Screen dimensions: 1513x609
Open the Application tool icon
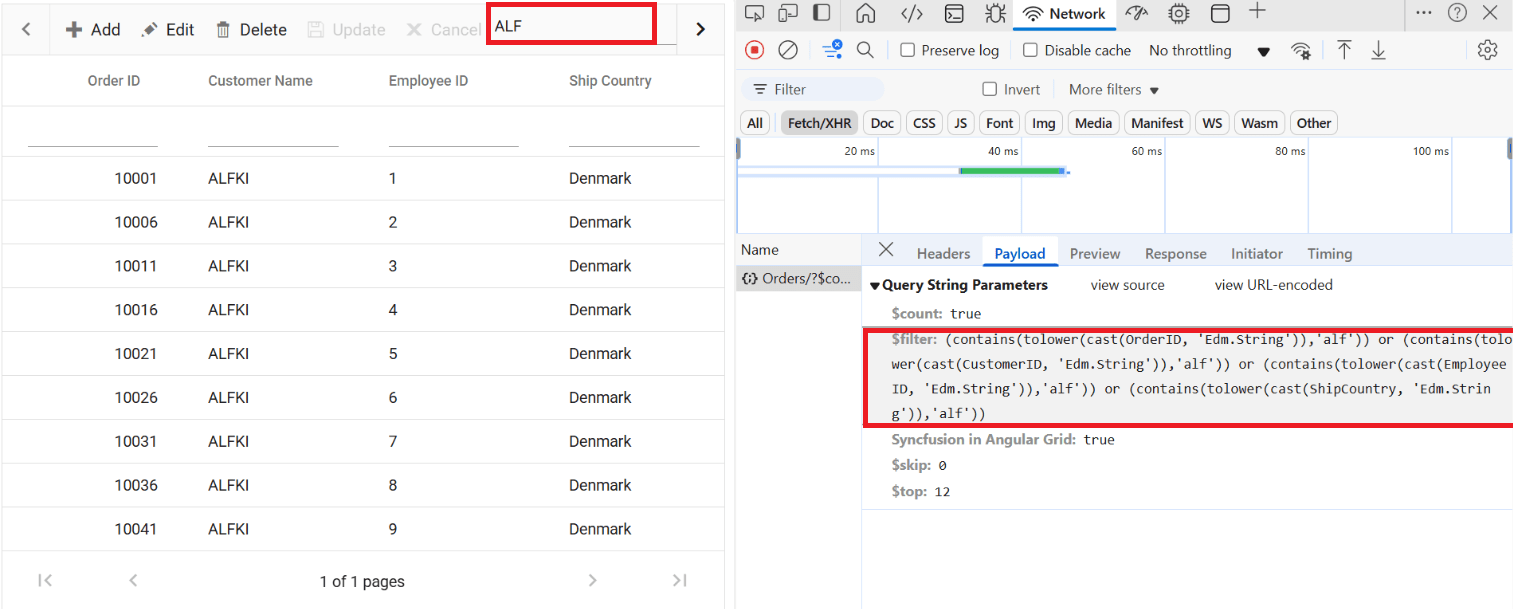point(1220,13)
